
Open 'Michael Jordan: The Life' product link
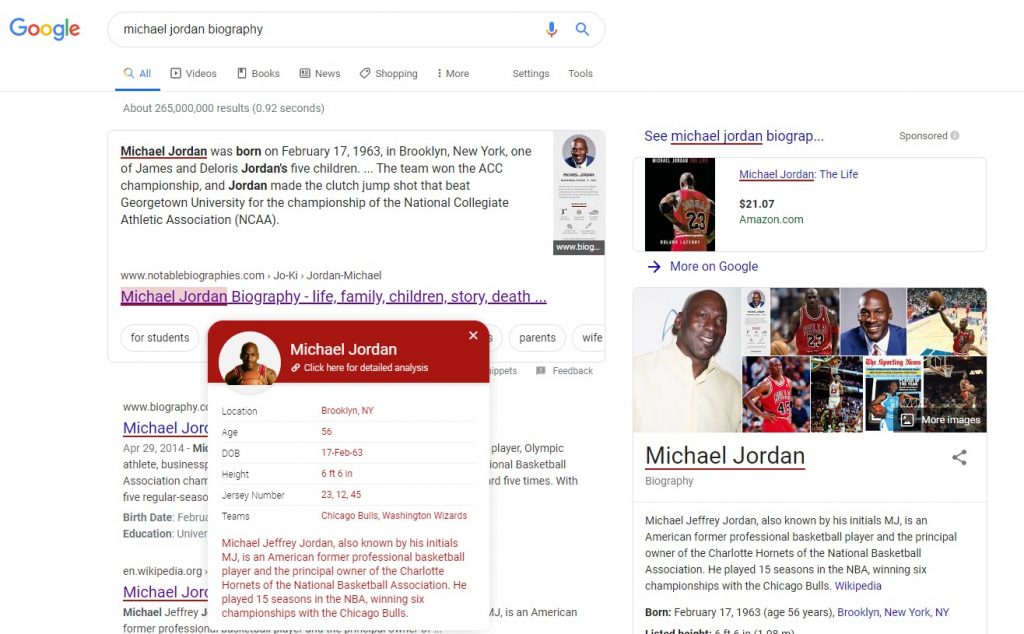pos(798,174)
